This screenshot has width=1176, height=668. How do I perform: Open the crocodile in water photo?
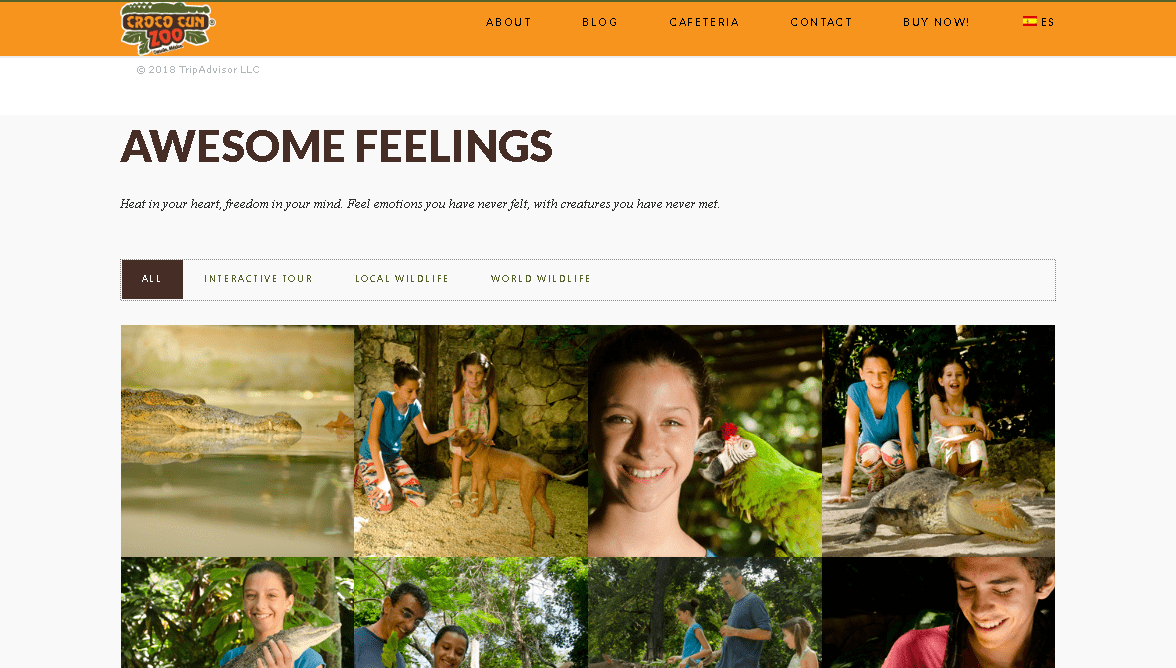point(237,441)
